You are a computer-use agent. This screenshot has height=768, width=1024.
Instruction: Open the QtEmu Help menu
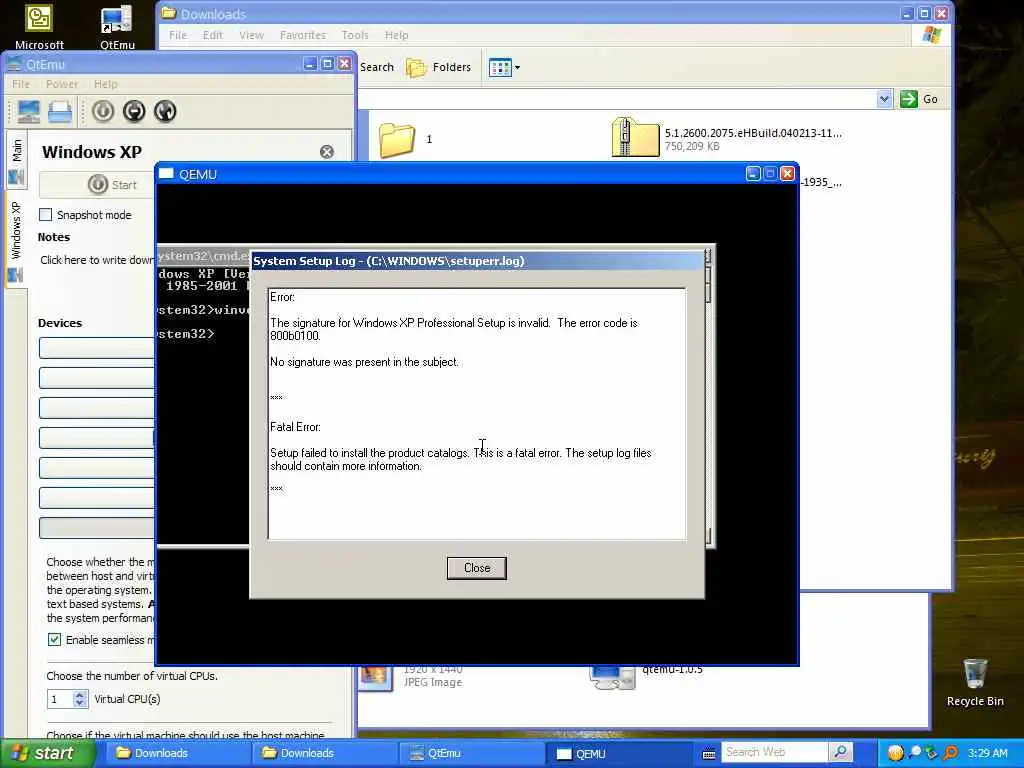click(x=106, y=84)
